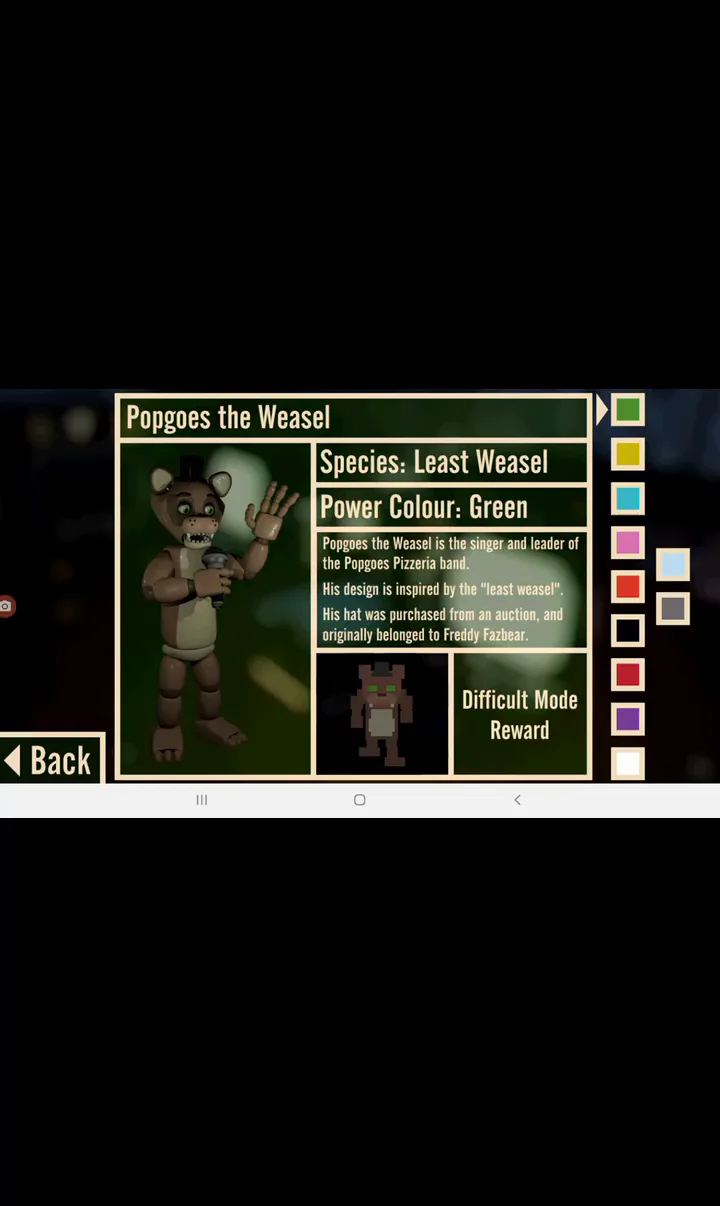Image resolution: width=720 pixels, height=1206 pixels.
Task: Click the 'singer and leader' description line
Action: point(451,553)
